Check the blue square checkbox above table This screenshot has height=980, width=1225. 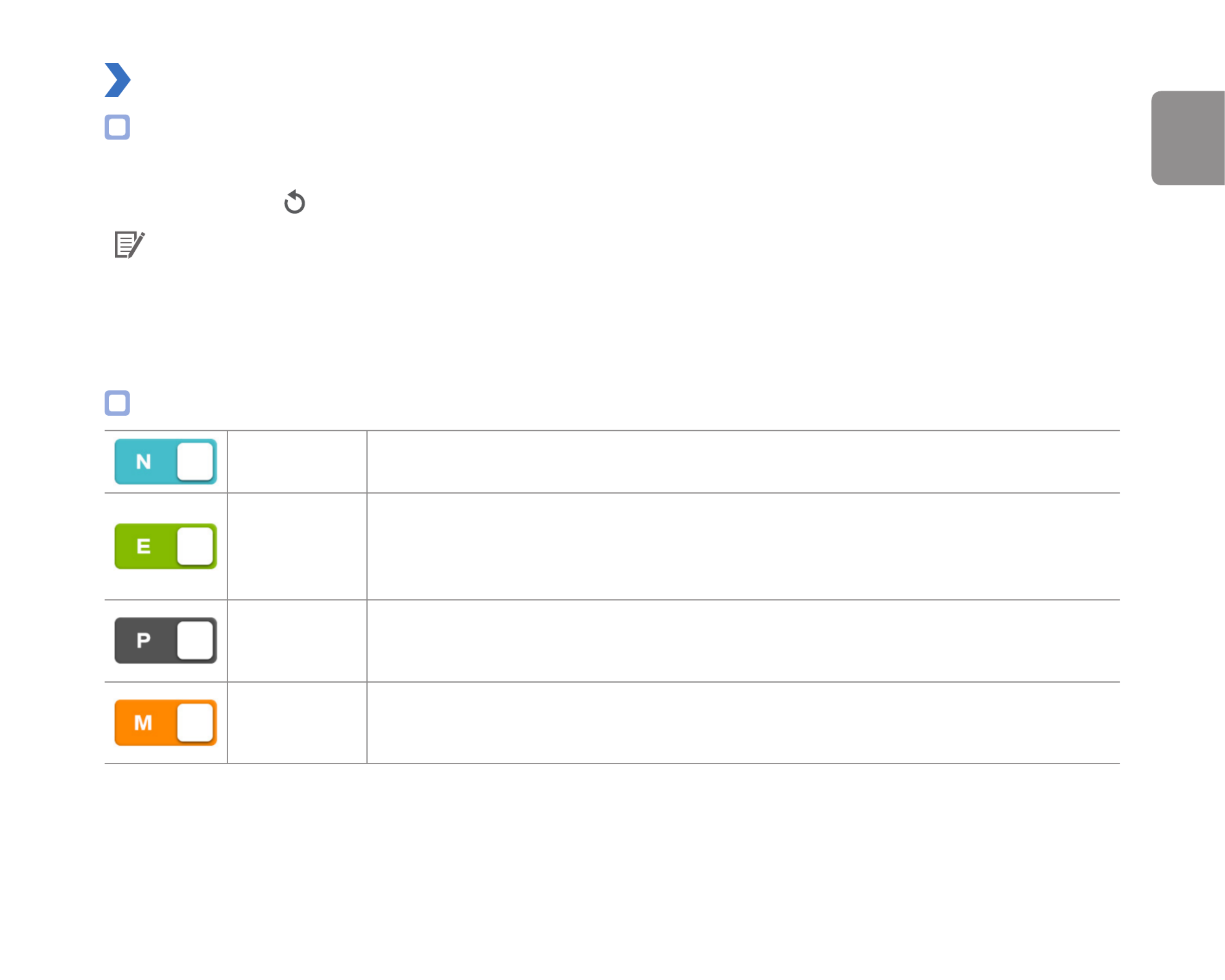(117, 403)
